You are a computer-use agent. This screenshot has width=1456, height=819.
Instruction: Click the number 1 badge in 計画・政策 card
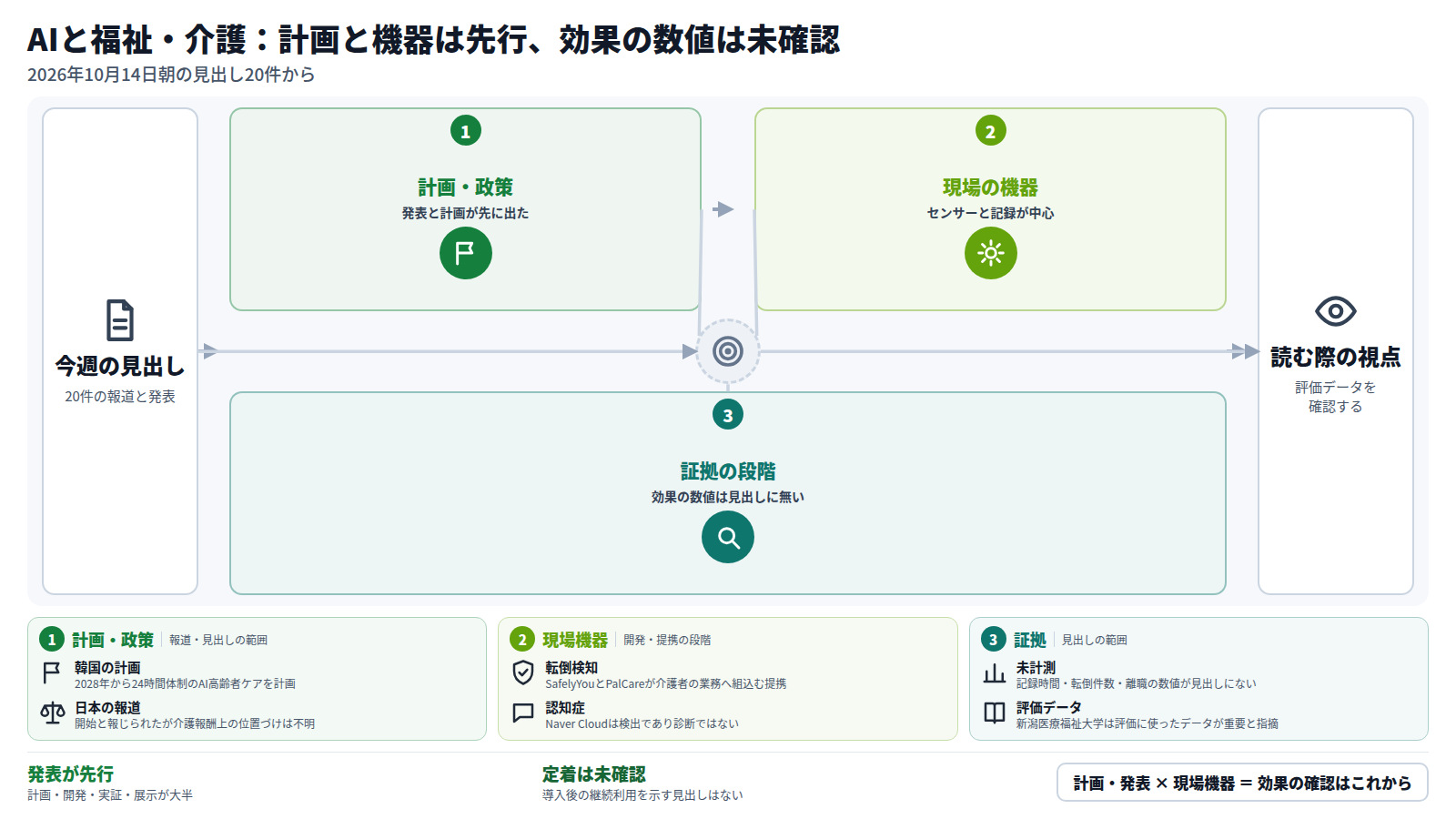coord(465,131)
